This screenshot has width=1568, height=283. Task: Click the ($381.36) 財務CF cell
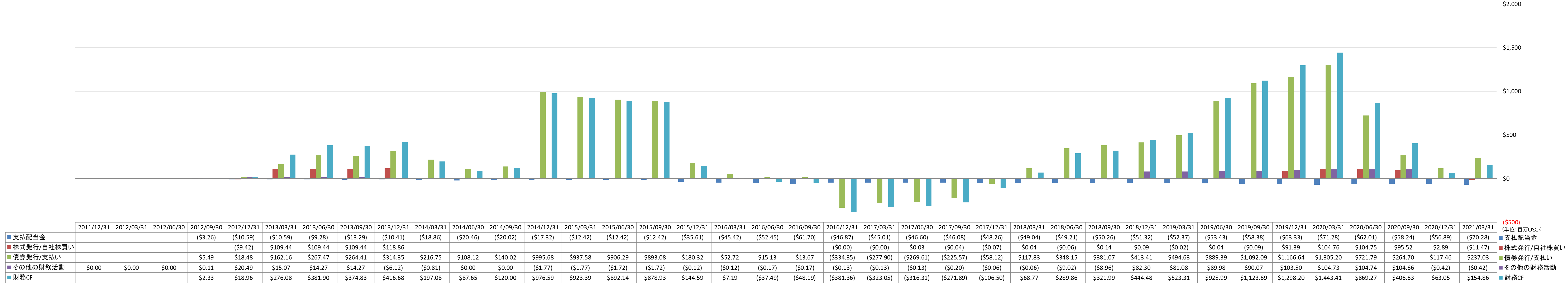(x=843, y=277)
